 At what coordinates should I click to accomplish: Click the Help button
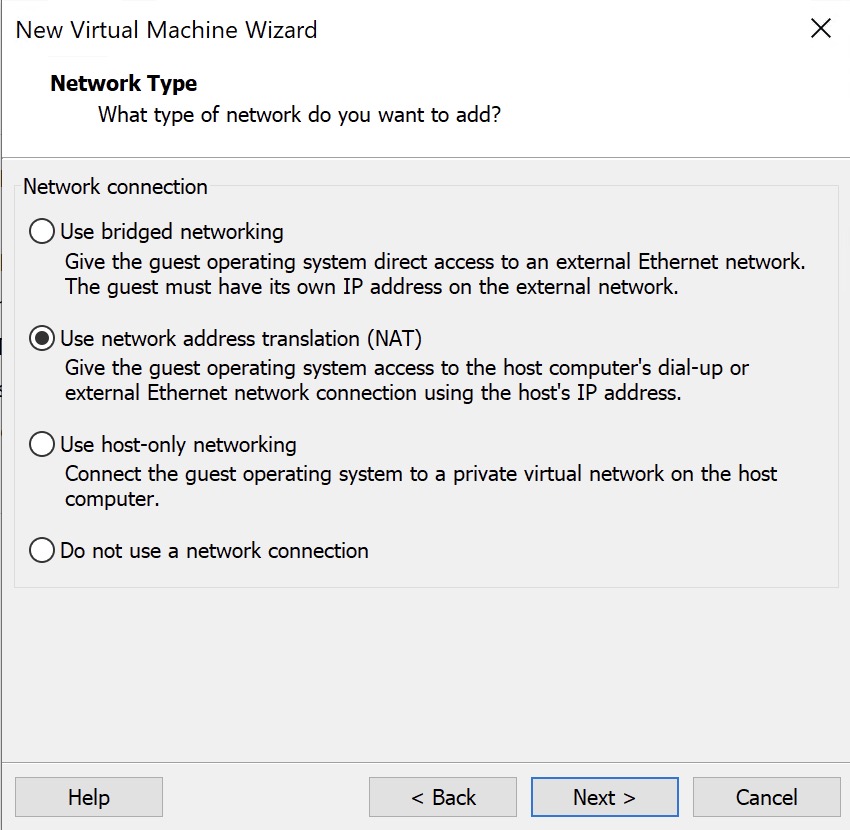tap(88, 797)
